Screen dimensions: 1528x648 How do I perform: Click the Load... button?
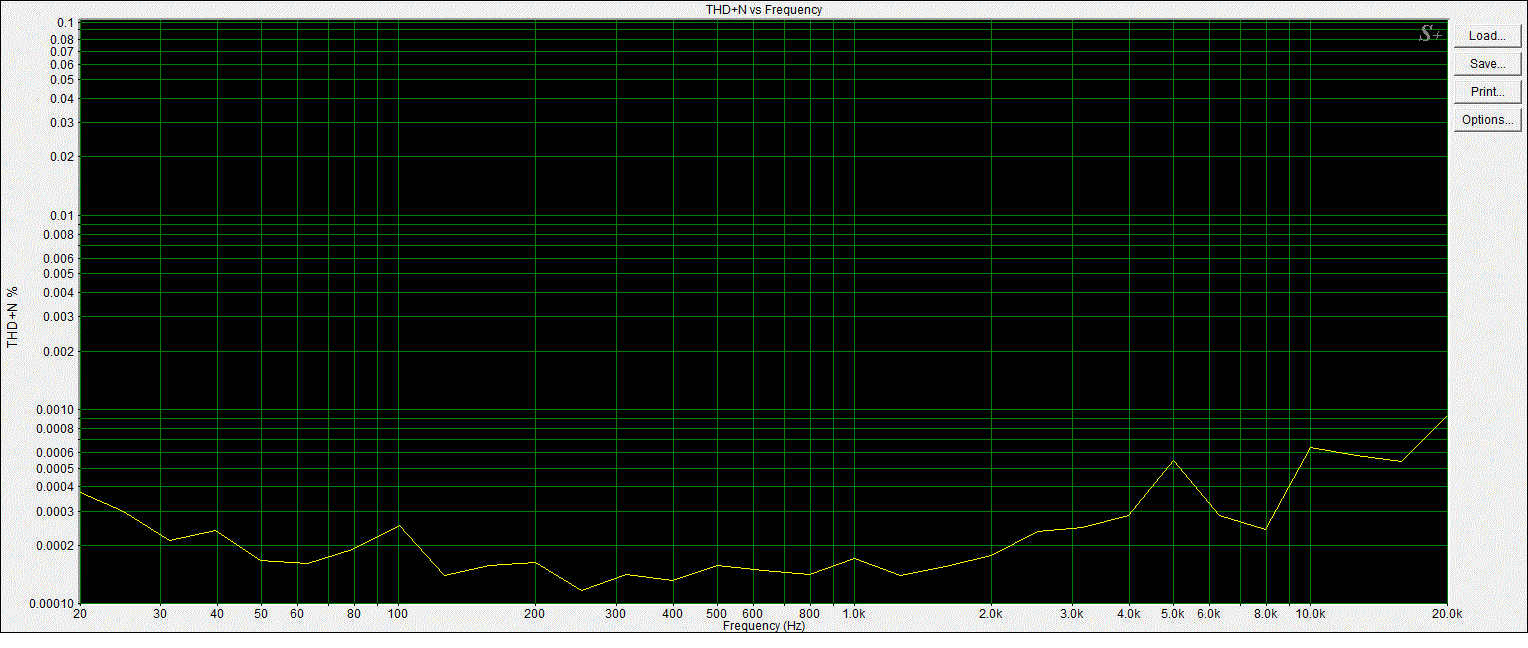[1486, 36]
